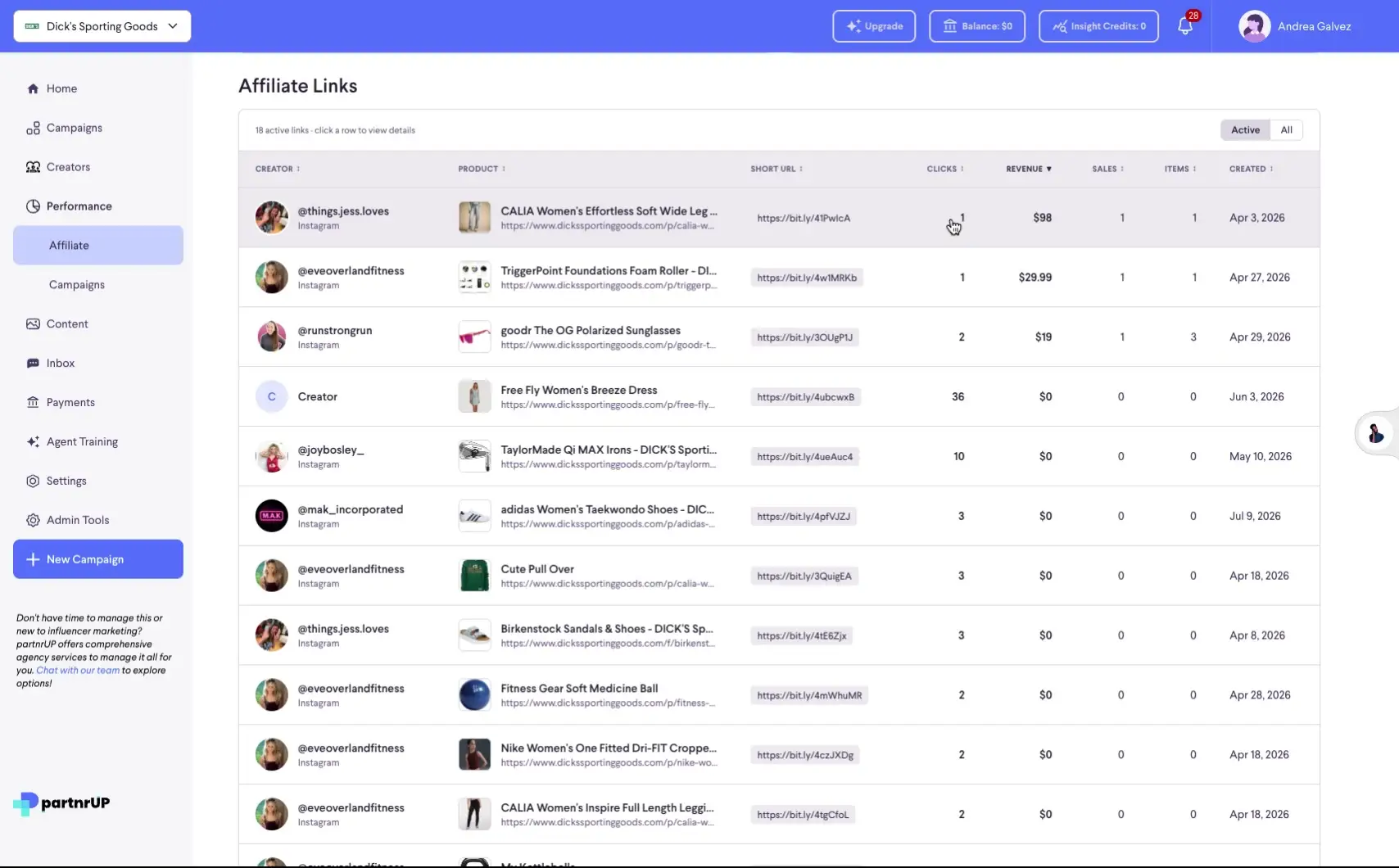1399x868 pixels.
Task: Sort table by Short URL column
Action: point(776,169)
